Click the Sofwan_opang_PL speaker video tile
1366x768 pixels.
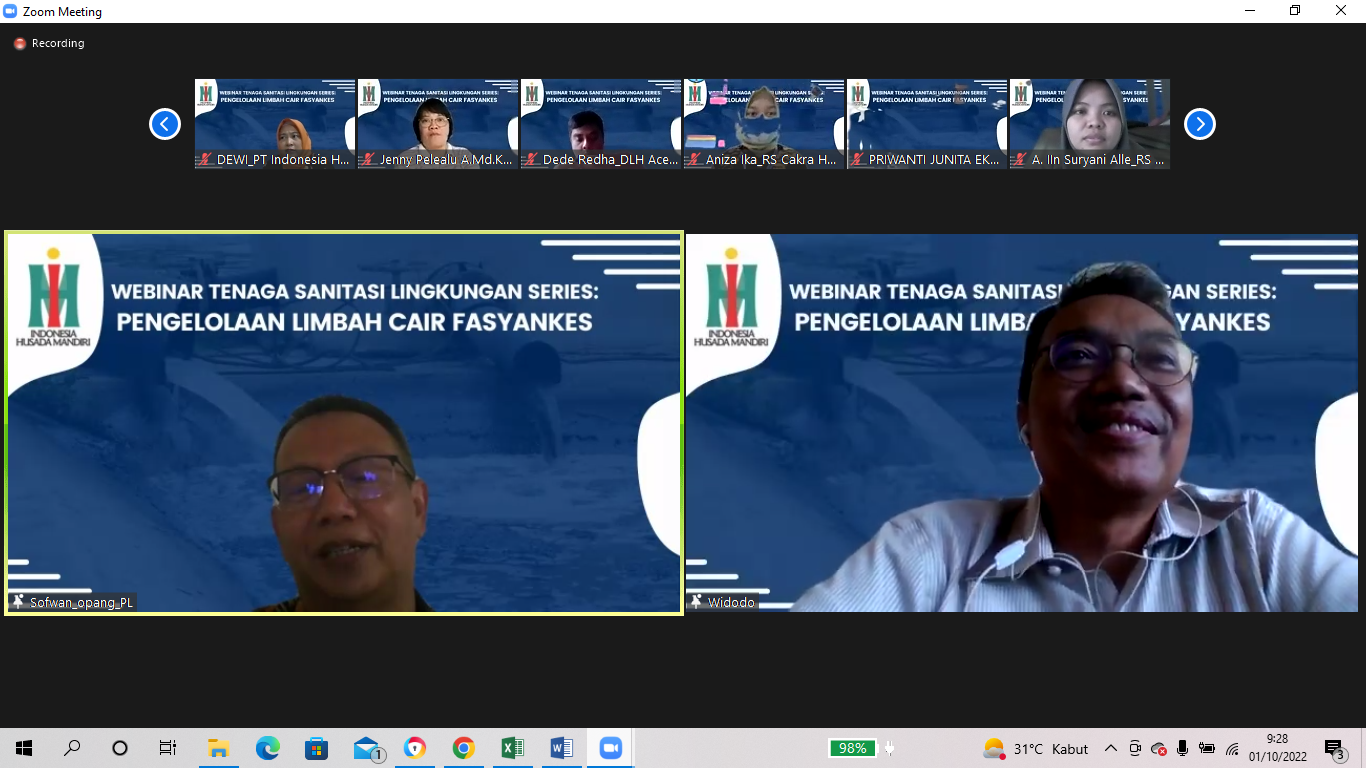[344, 423]
